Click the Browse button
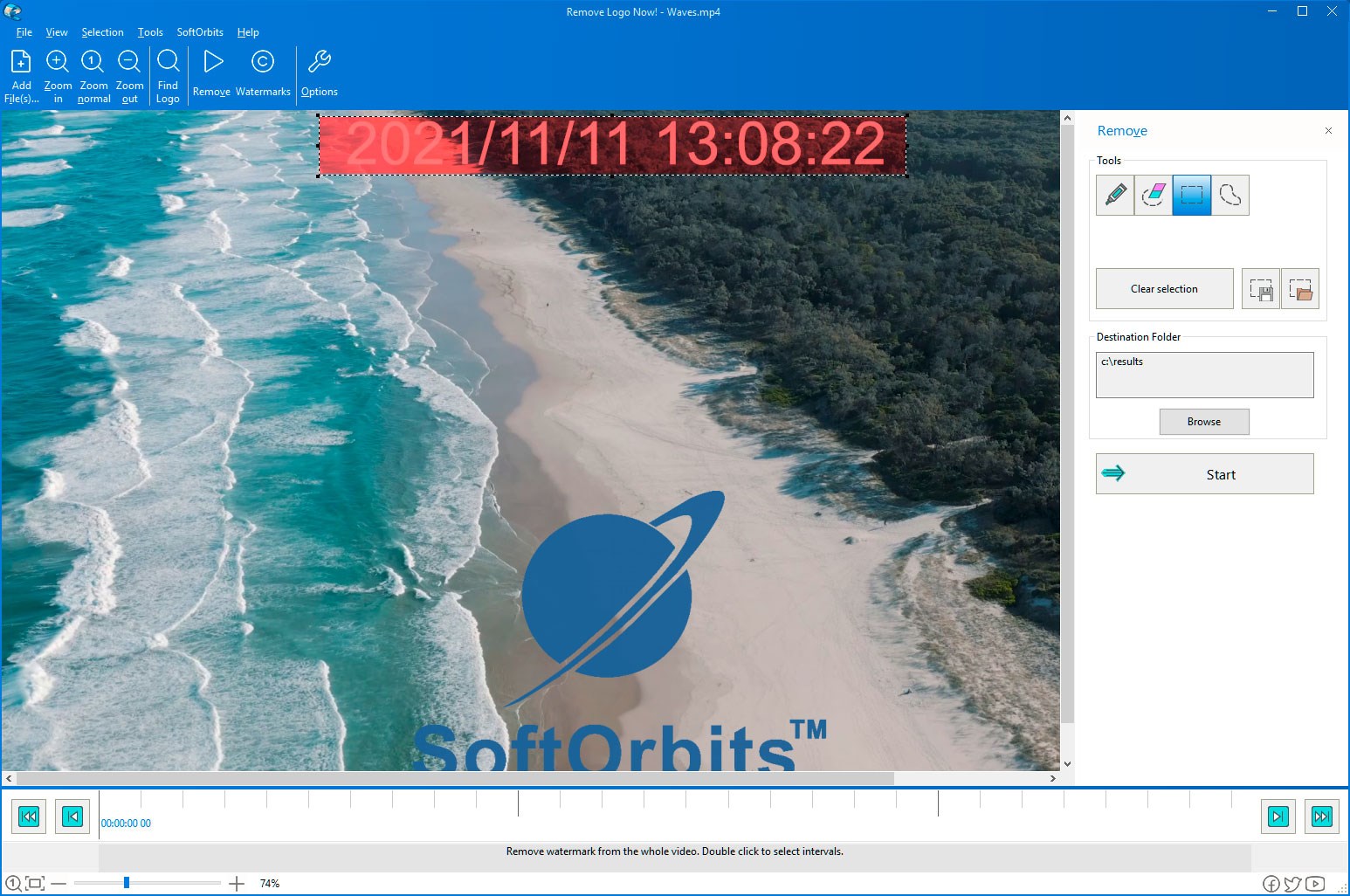The width and height of the screenshot is (1350, 896). (x=1204, y=422)
